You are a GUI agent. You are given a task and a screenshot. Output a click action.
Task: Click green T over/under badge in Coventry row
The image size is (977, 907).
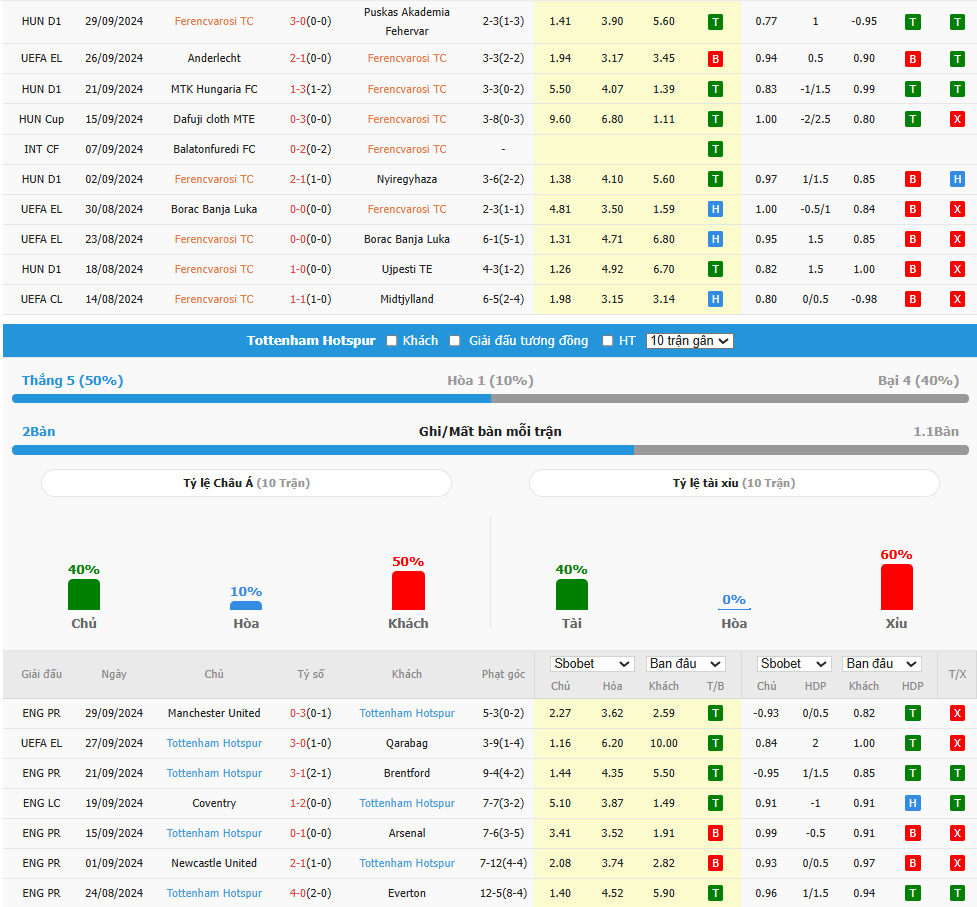[x=958, y=803]
